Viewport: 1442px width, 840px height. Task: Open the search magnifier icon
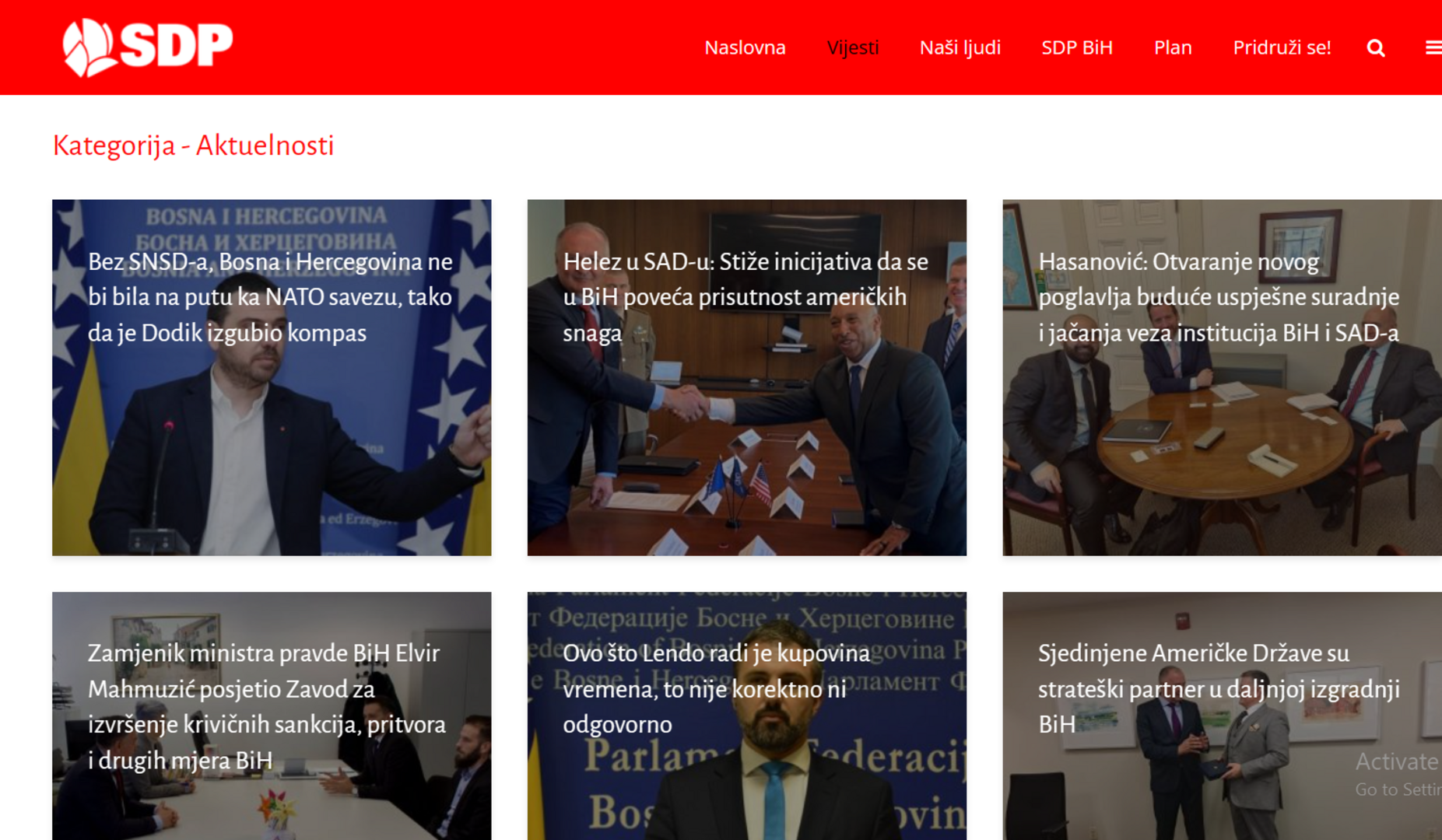point(1376,48)
